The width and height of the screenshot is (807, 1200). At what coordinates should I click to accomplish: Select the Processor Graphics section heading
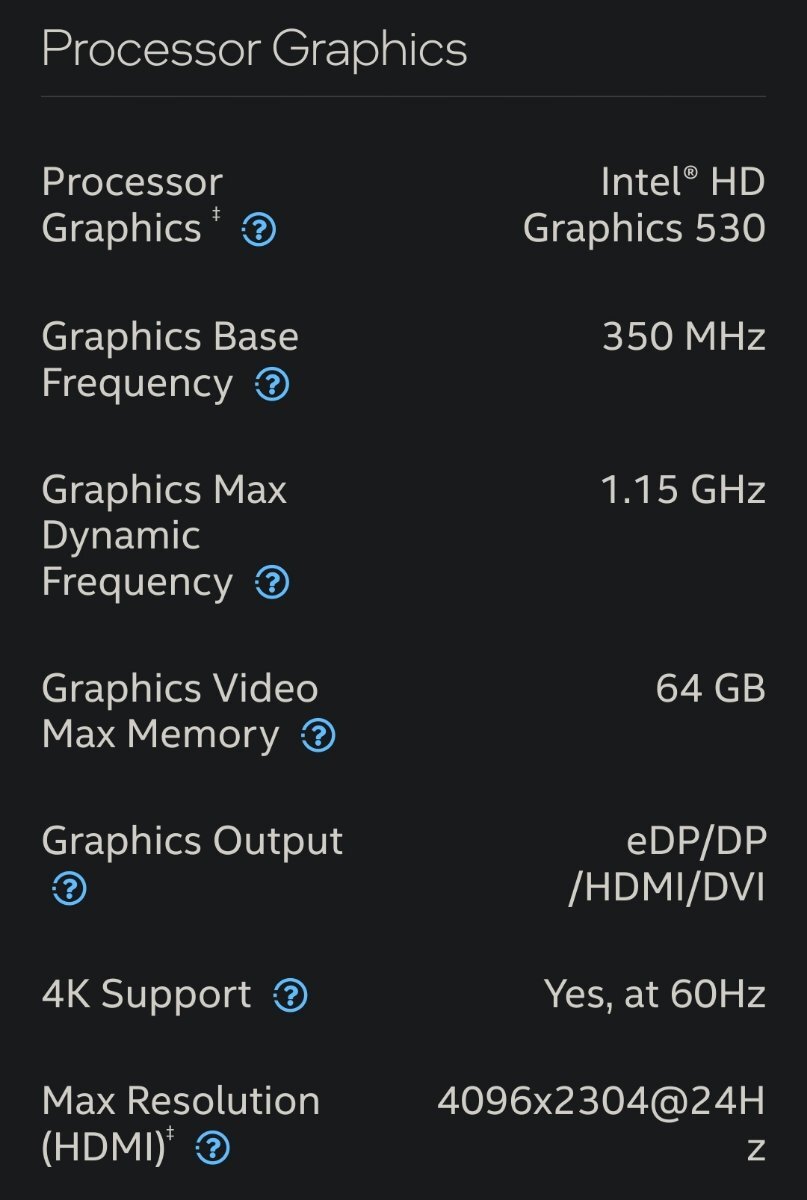coord(254,49)
